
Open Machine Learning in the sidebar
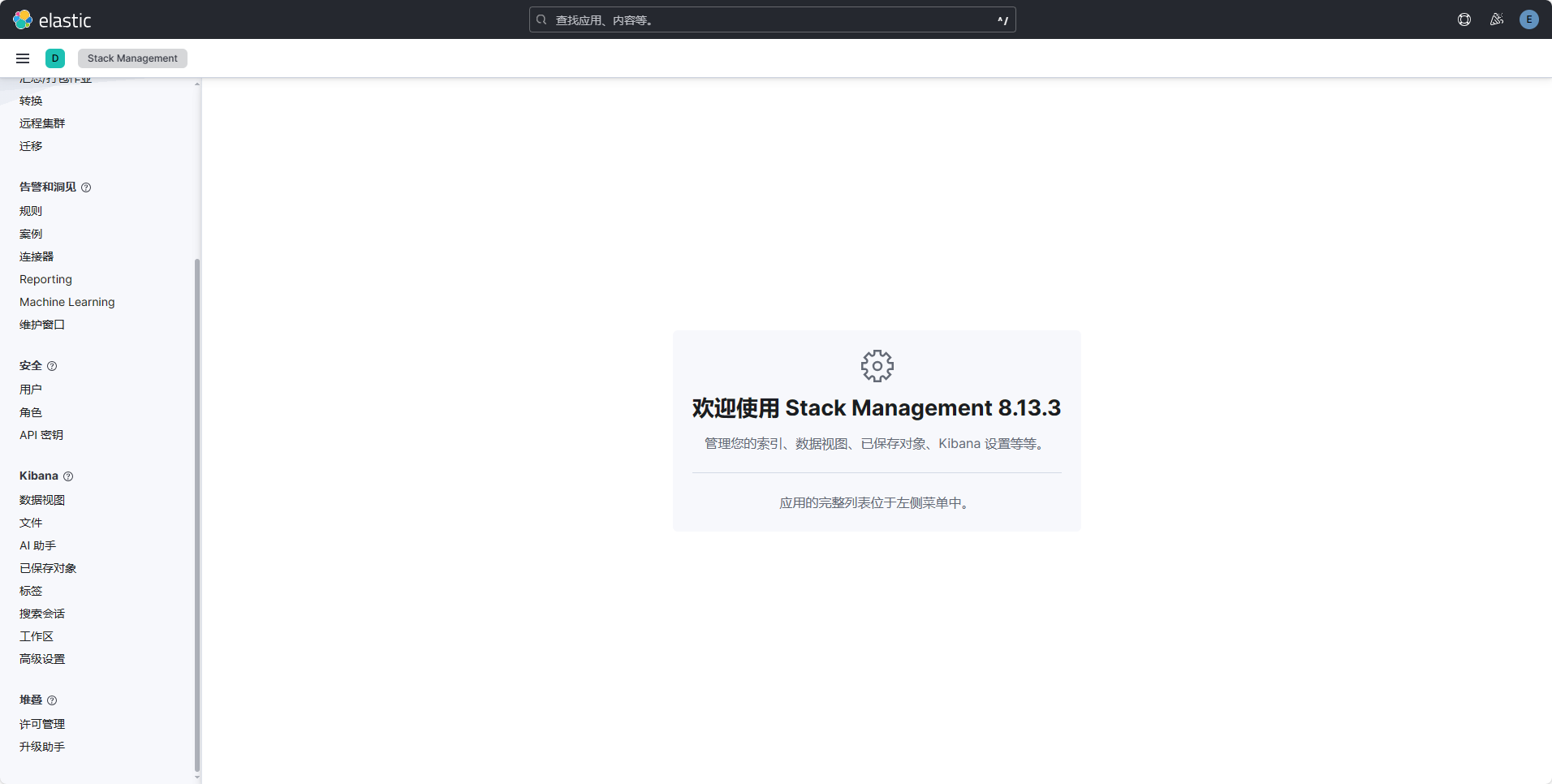point(67,302)
